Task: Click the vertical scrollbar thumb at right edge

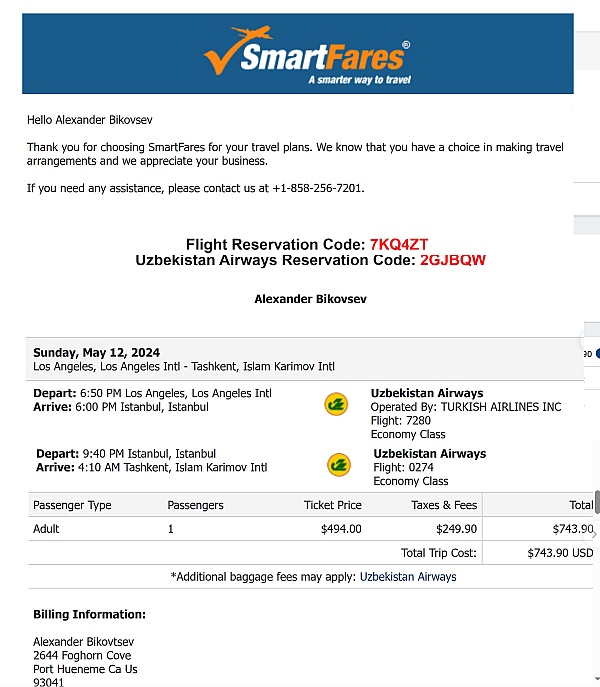Action: click(597, 503)
